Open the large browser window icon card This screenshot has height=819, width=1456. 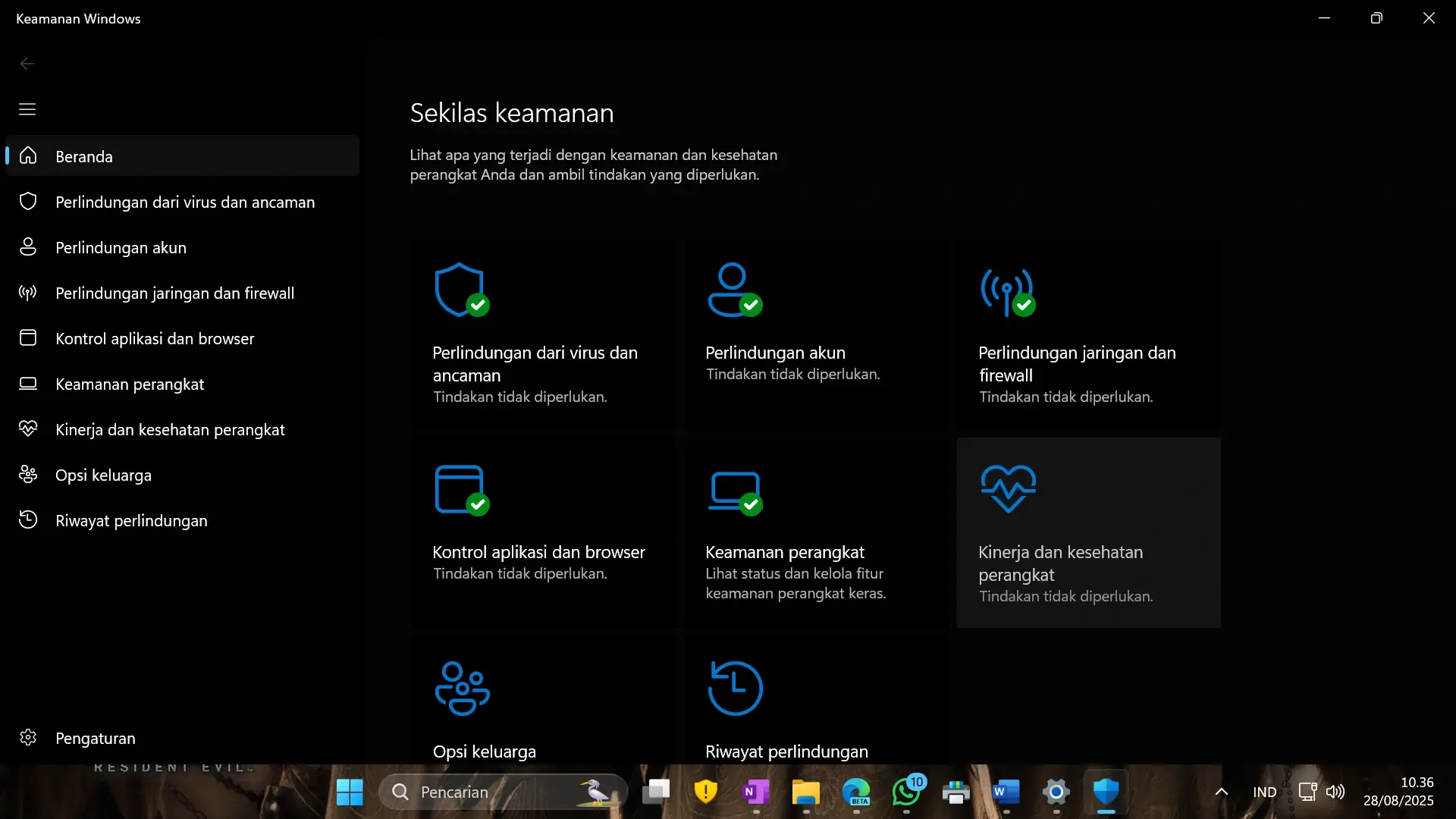point(462,490)
